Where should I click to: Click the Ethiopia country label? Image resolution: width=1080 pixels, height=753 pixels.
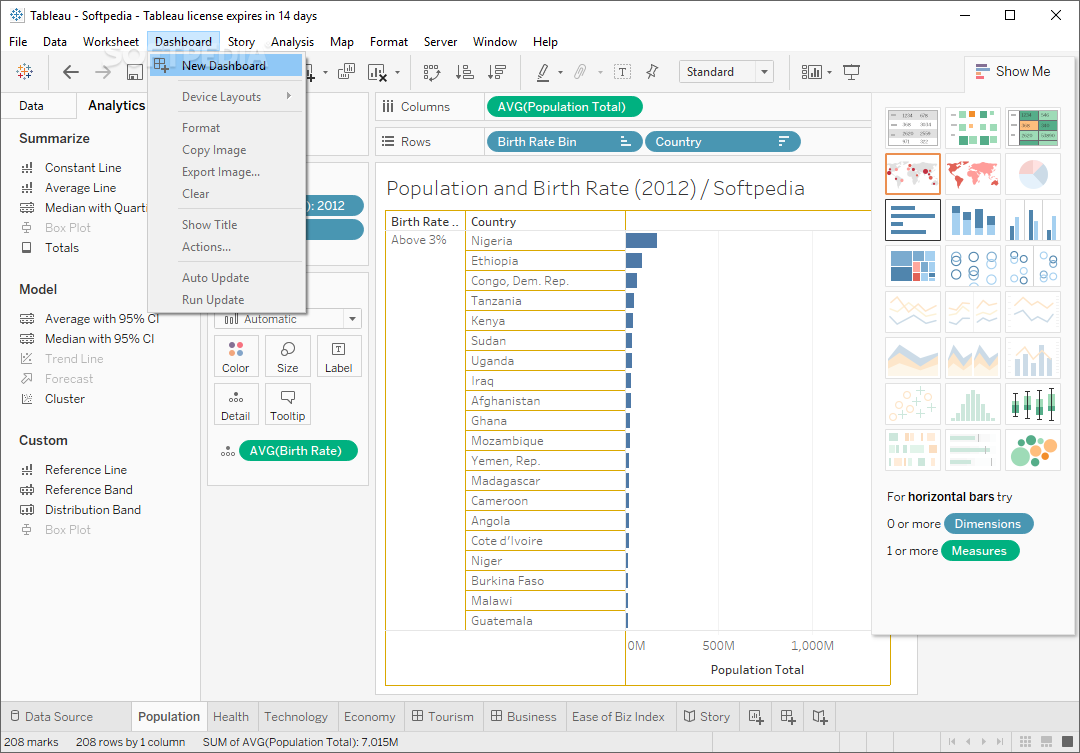click(495, 260)
